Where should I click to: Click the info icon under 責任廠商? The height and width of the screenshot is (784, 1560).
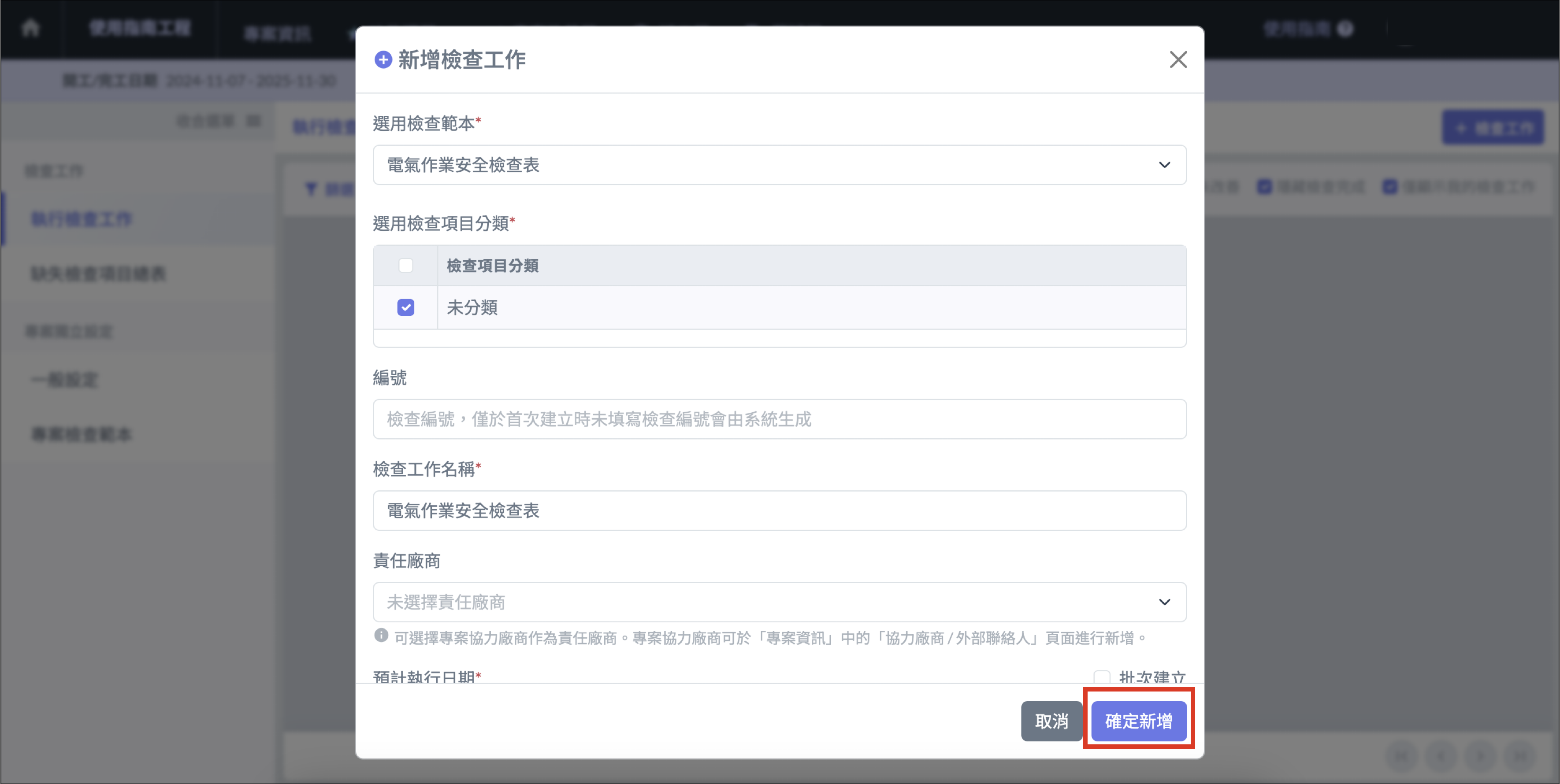pyautogui.click(x=381, y=636)
